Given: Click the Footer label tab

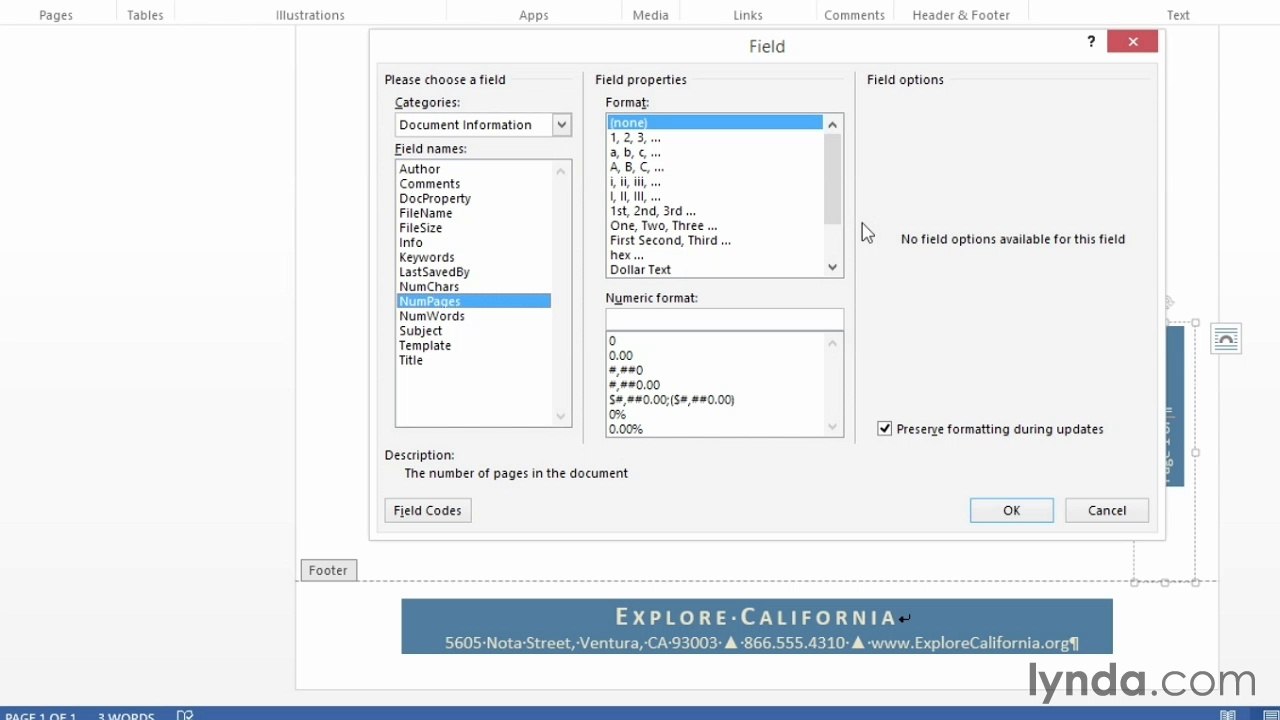Looking at the screenshot, I should 328,570.
